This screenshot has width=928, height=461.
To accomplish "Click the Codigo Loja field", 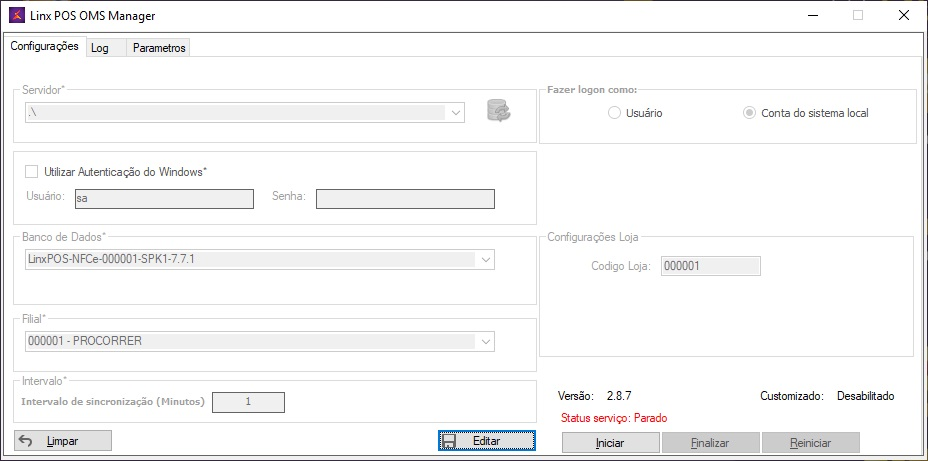I will pos(710,266).
